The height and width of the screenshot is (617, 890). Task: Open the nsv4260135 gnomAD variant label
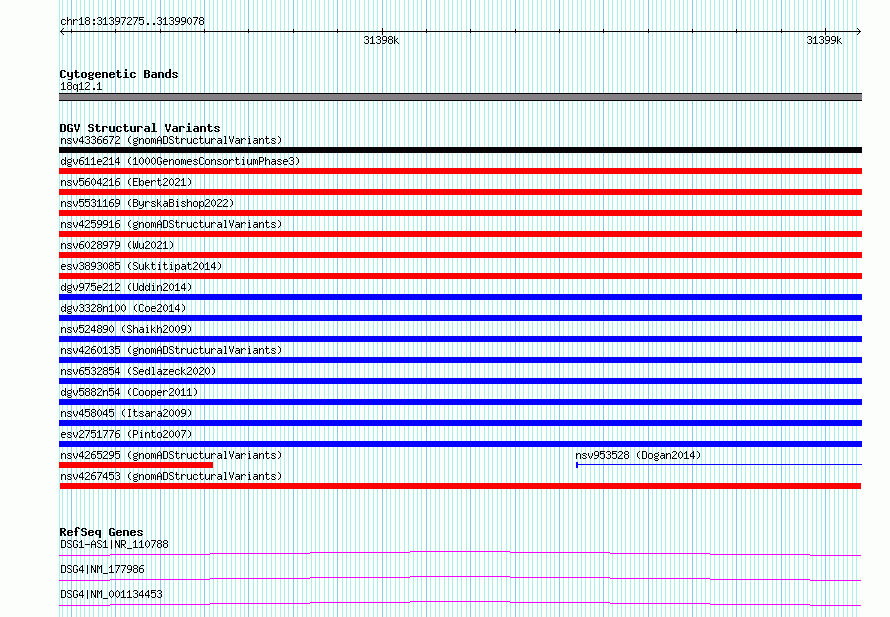(171, 350)
